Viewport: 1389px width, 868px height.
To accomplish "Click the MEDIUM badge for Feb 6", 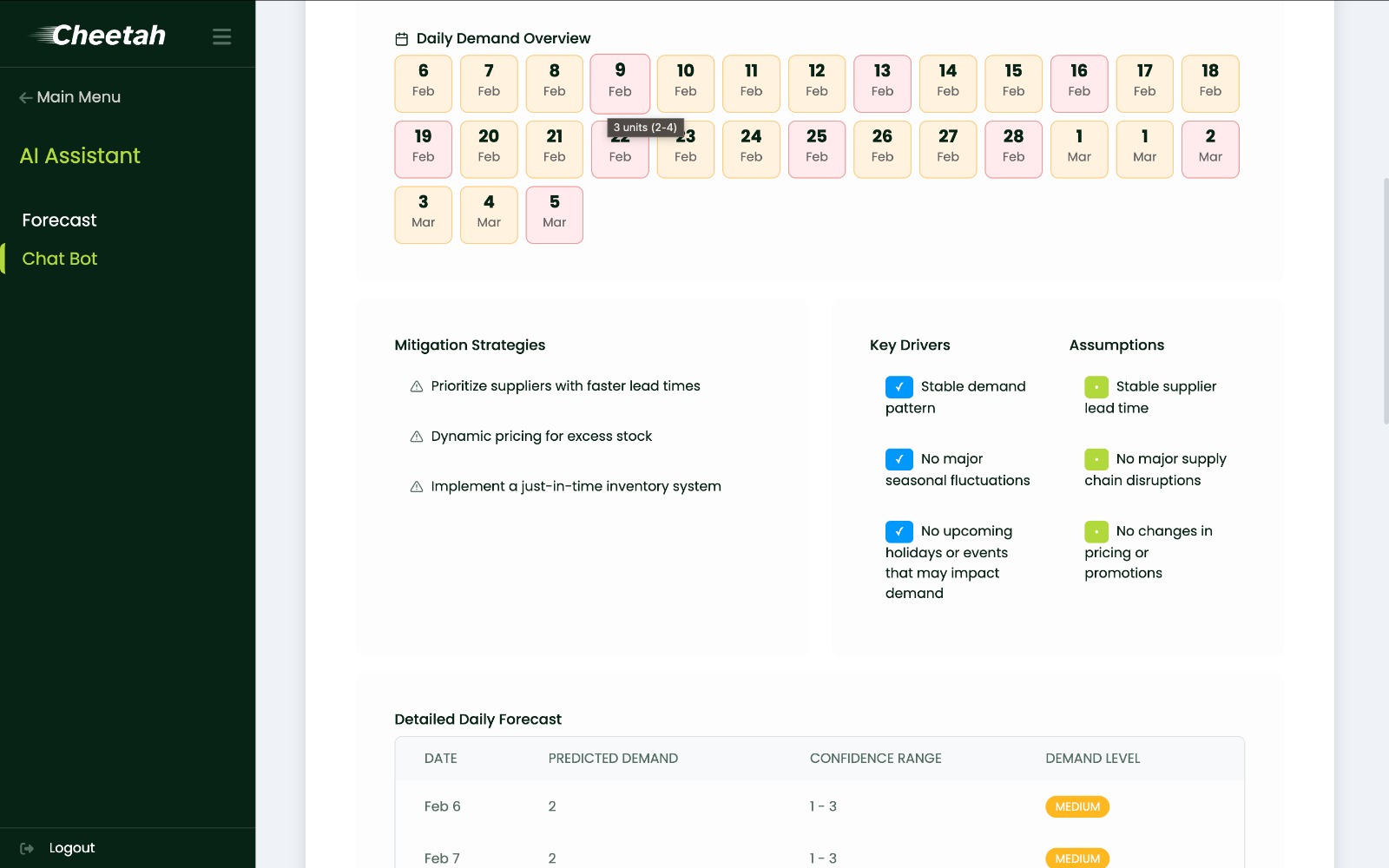I will pos(1076,806).
